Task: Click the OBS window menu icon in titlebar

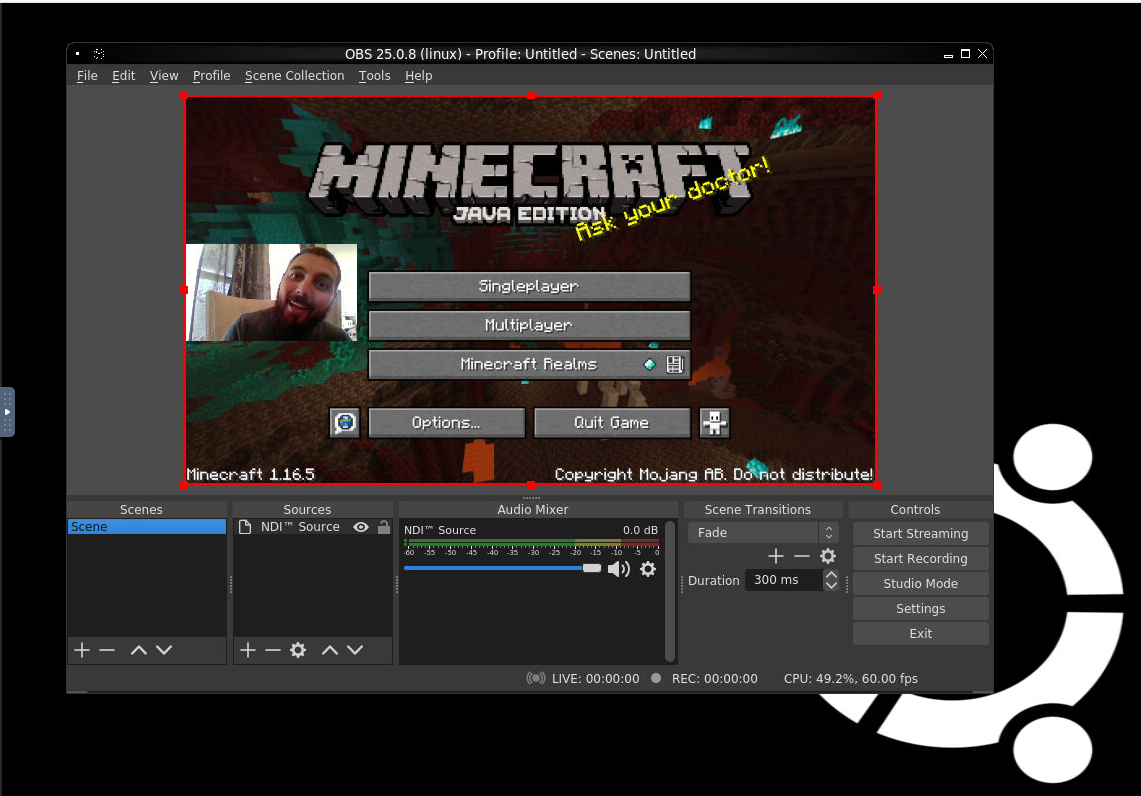Action: 78,54
